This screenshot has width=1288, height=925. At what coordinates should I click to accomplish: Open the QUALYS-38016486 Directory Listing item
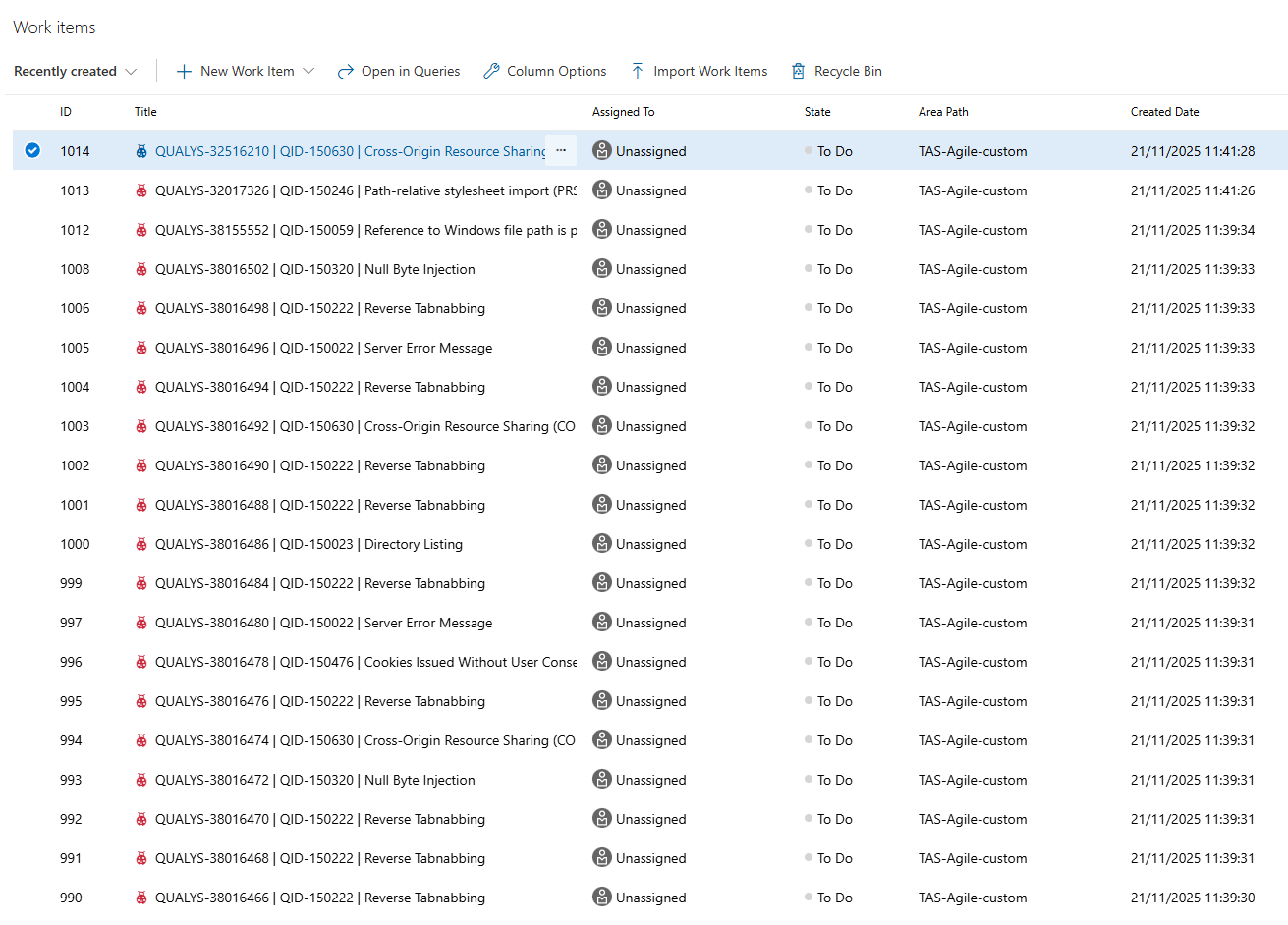click(308, 544)
